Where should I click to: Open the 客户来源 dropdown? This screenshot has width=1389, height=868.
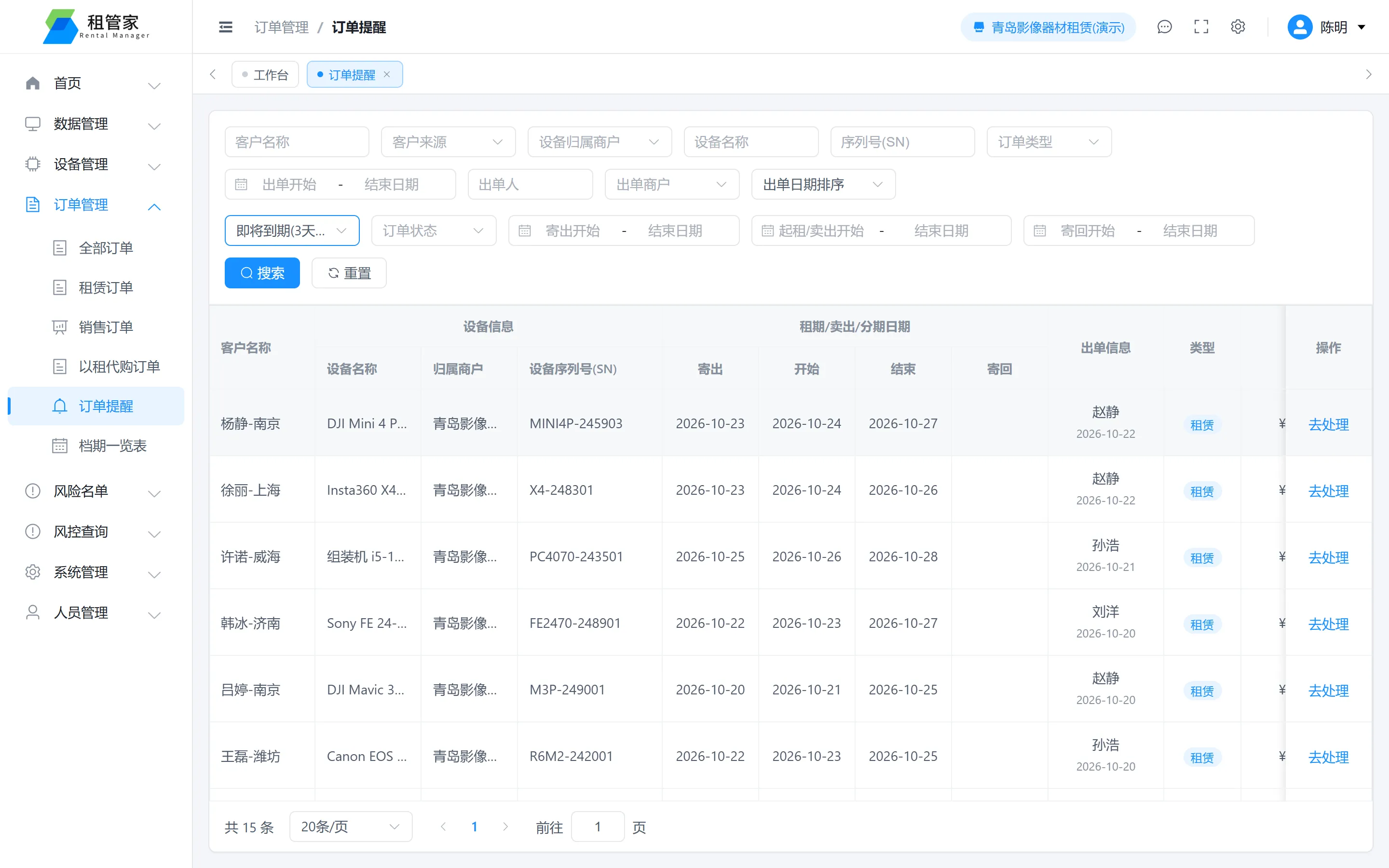(448, 142)
